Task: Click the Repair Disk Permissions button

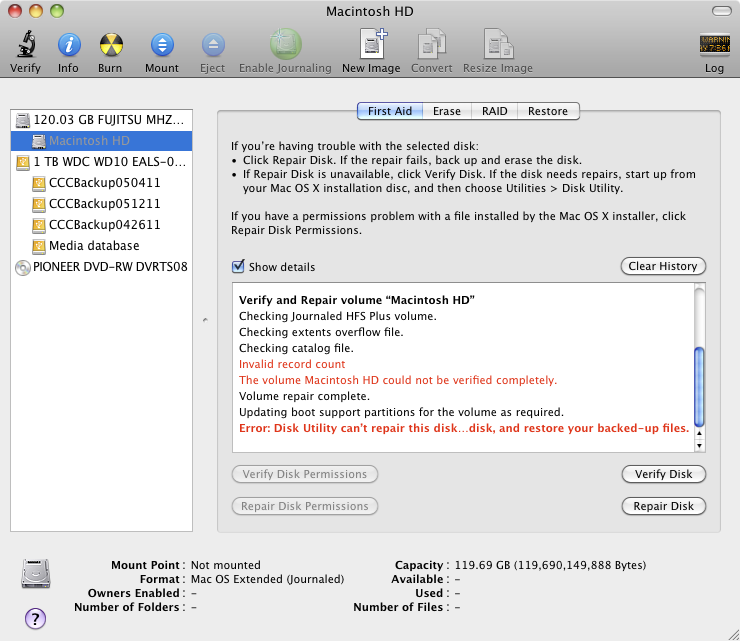Action: click(305, 506)
